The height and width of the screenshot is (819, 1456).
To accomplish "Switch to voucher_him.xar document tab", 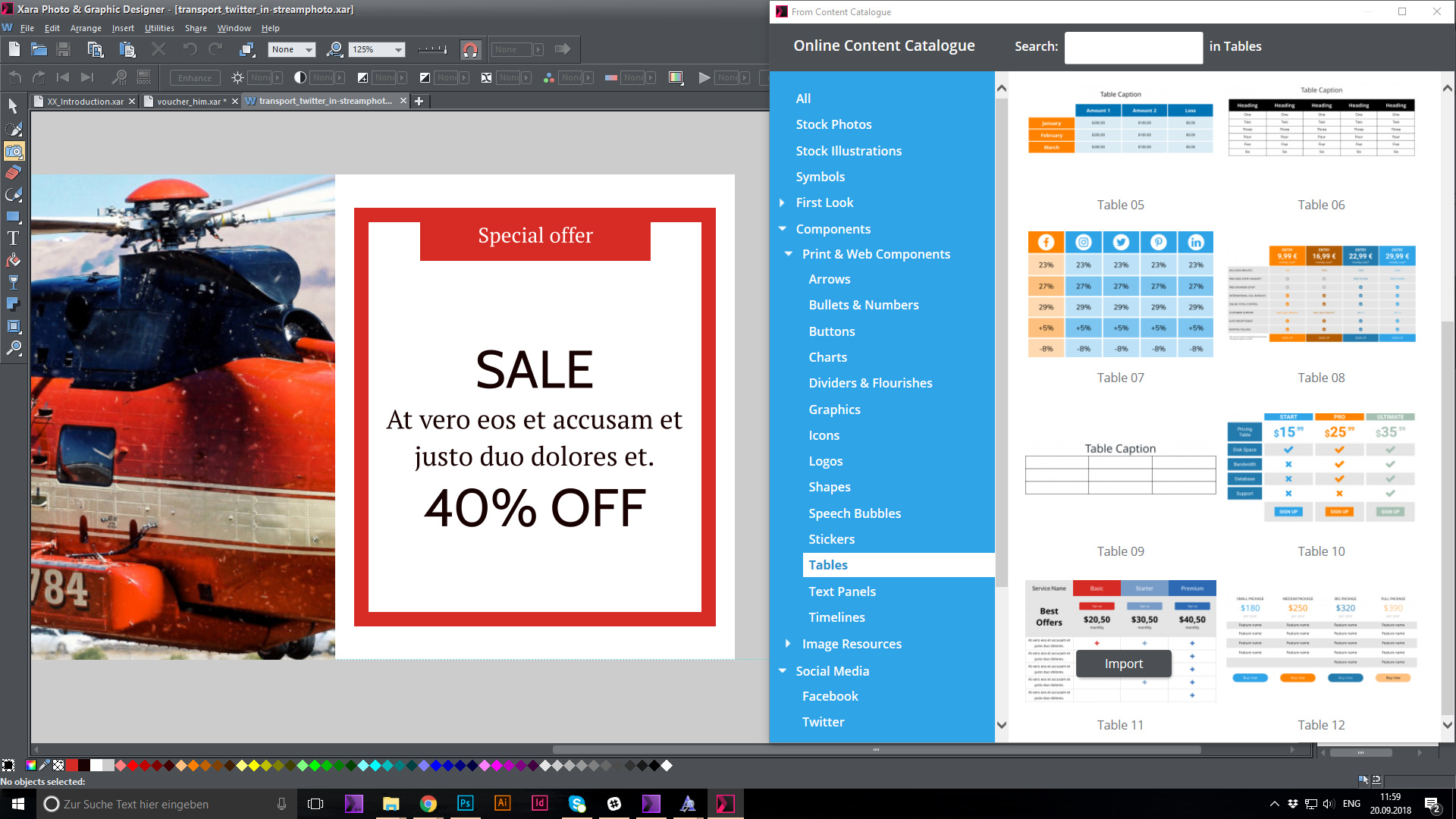I will (x=188, y=101).
